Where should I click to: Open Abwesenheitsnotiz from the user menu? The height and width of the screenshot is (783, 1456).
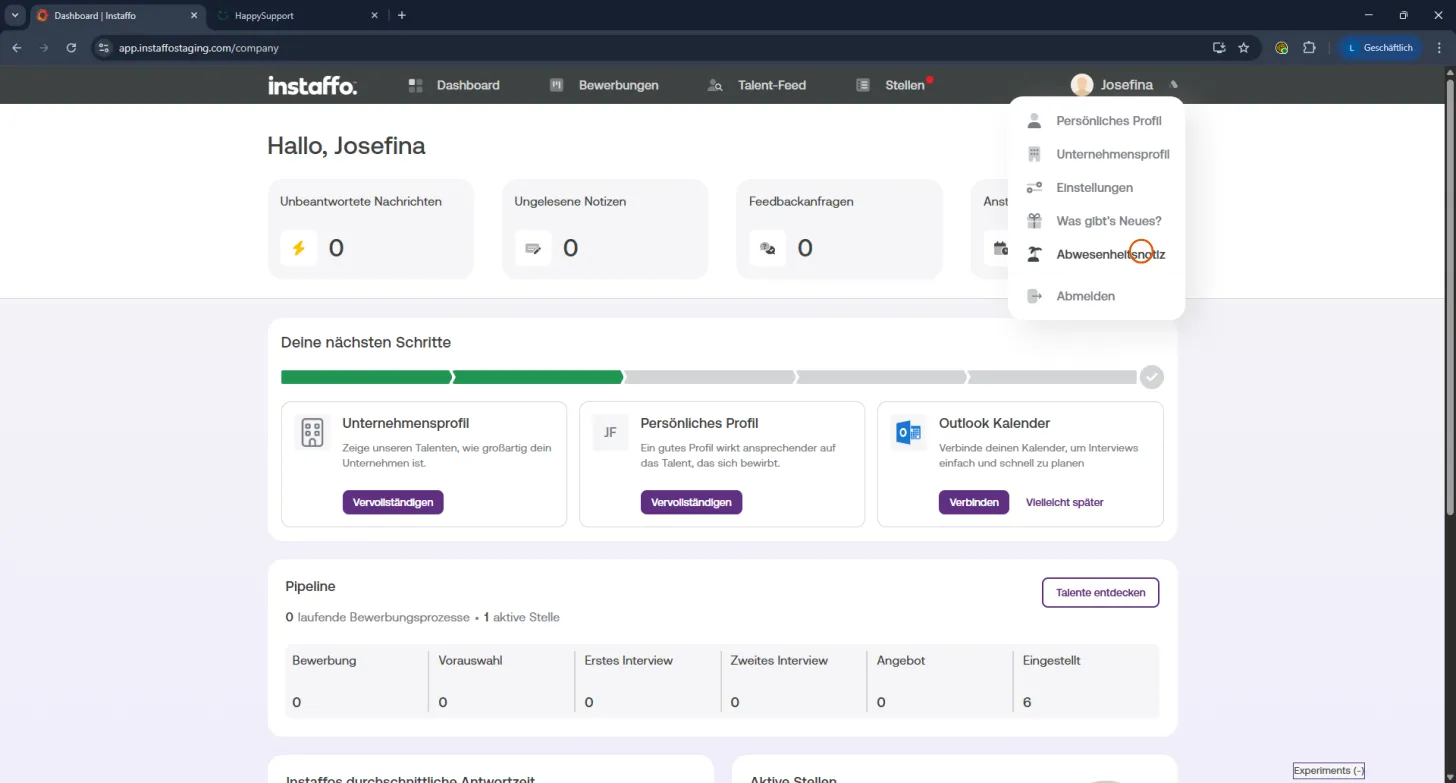click(x=1096, y=254)
